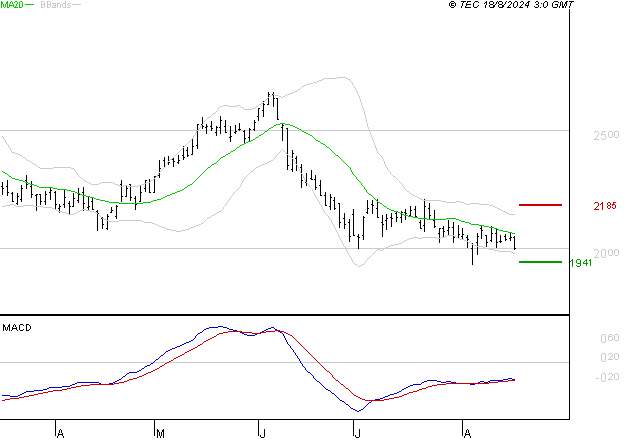Click the 060 MACD axis label
This screenshot has width=627, height=440.
click(x=610, y=338)
